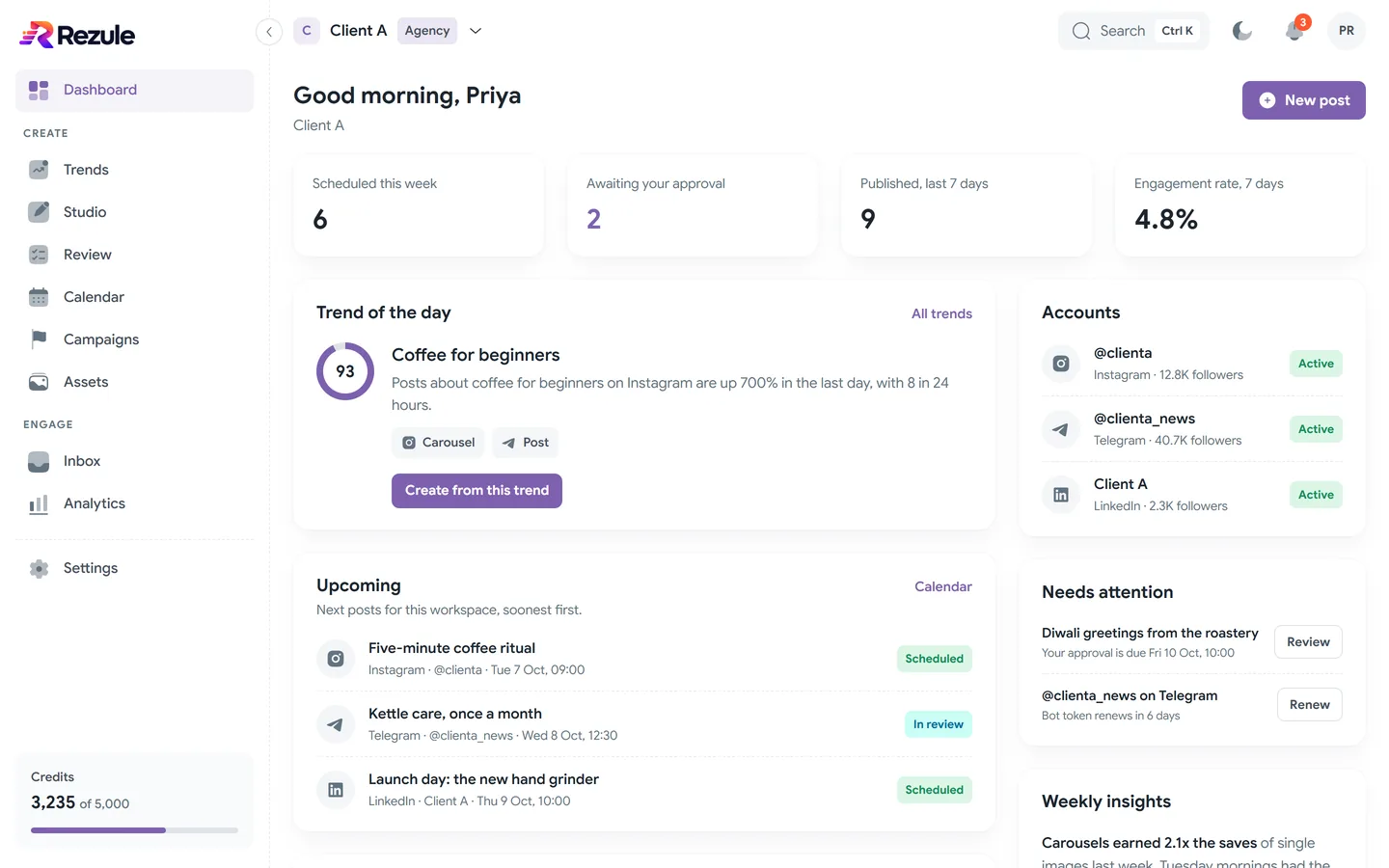Open the All trends link
This screenshot has width=1389, height=868.
click(x=941, y=313)
